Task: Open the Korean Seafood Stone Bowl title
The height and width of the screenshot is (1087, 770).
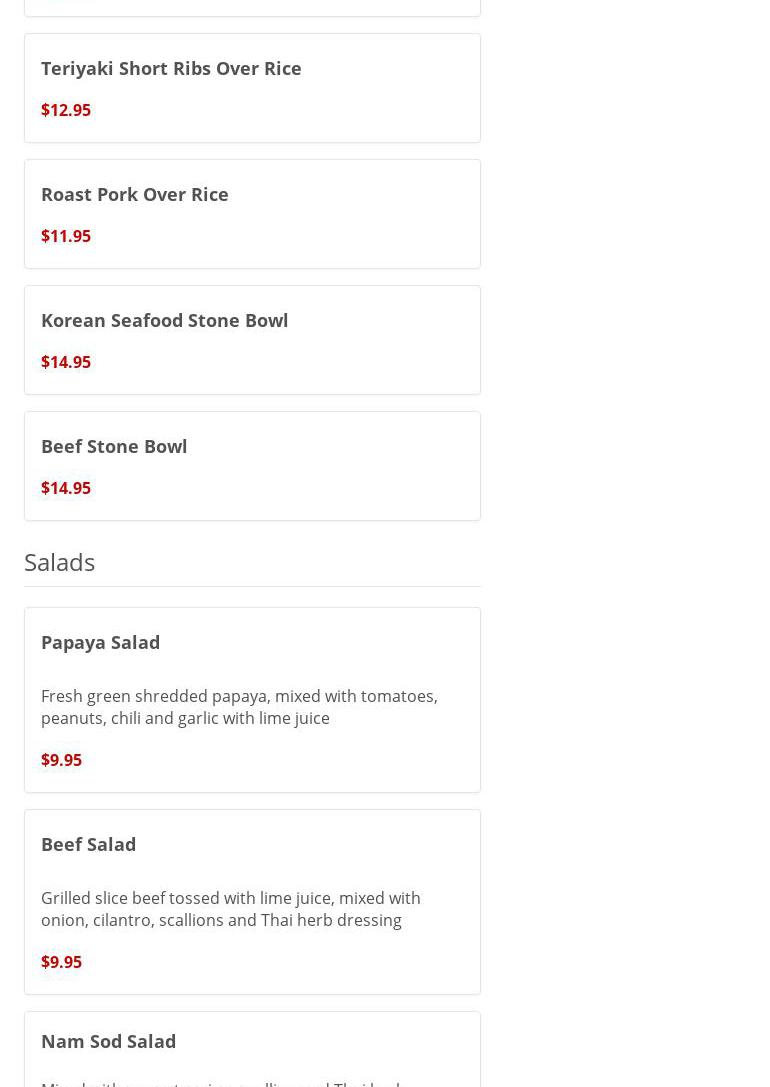Action: point(165,320)
